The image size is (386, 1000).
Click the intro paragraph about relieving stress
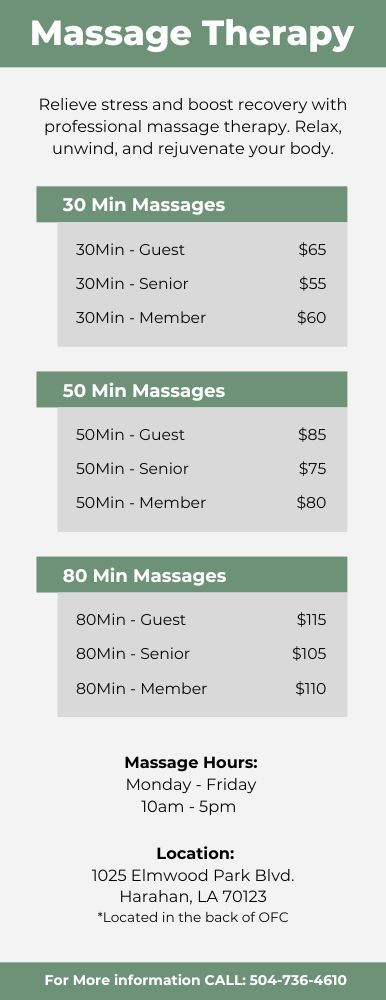pyautogui.click(x=193, y=127)
